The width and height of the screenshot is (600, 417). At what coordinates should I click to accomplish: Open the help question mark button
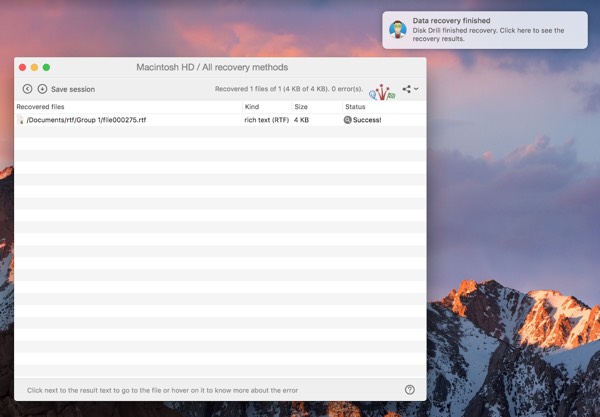click(409, 389)
